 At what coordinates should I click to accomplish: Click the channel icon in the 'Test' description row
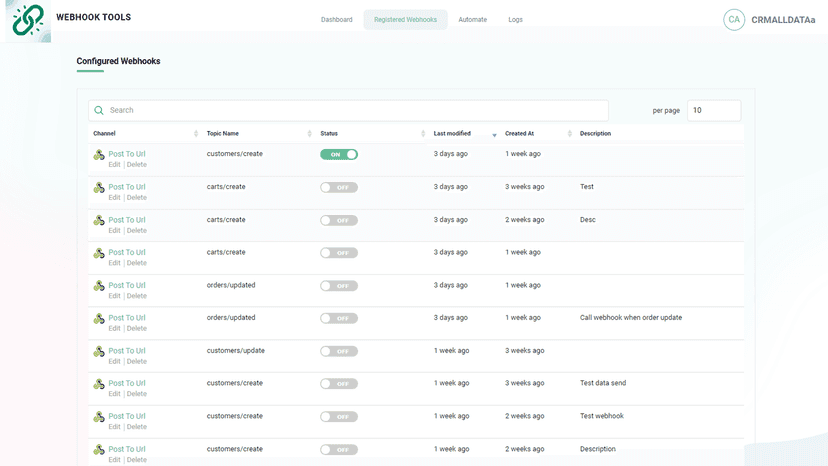coord(99,188)
